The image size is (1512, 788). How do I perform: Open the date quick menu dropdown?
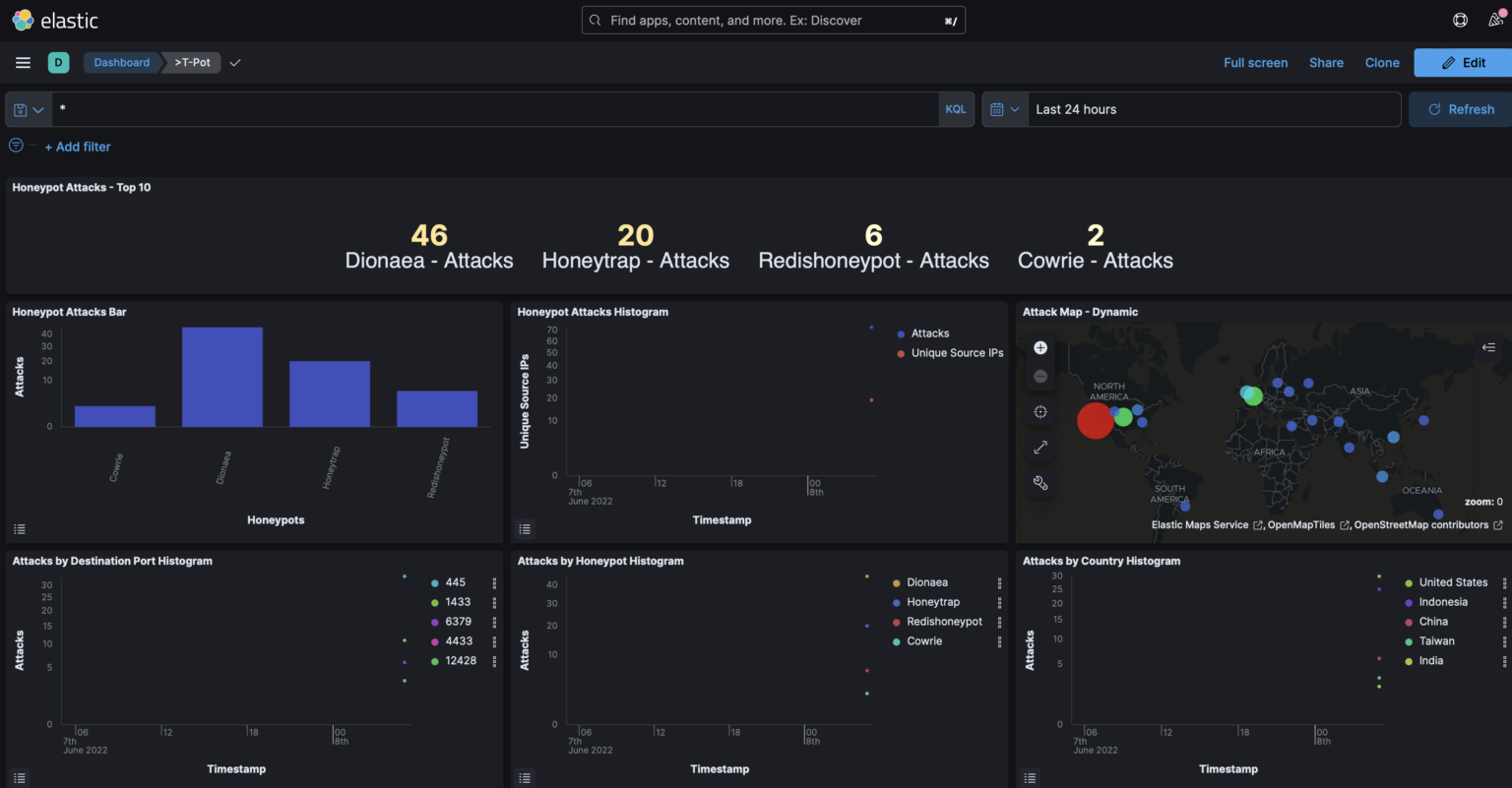pyautogui.click(x=1004, y=110)
